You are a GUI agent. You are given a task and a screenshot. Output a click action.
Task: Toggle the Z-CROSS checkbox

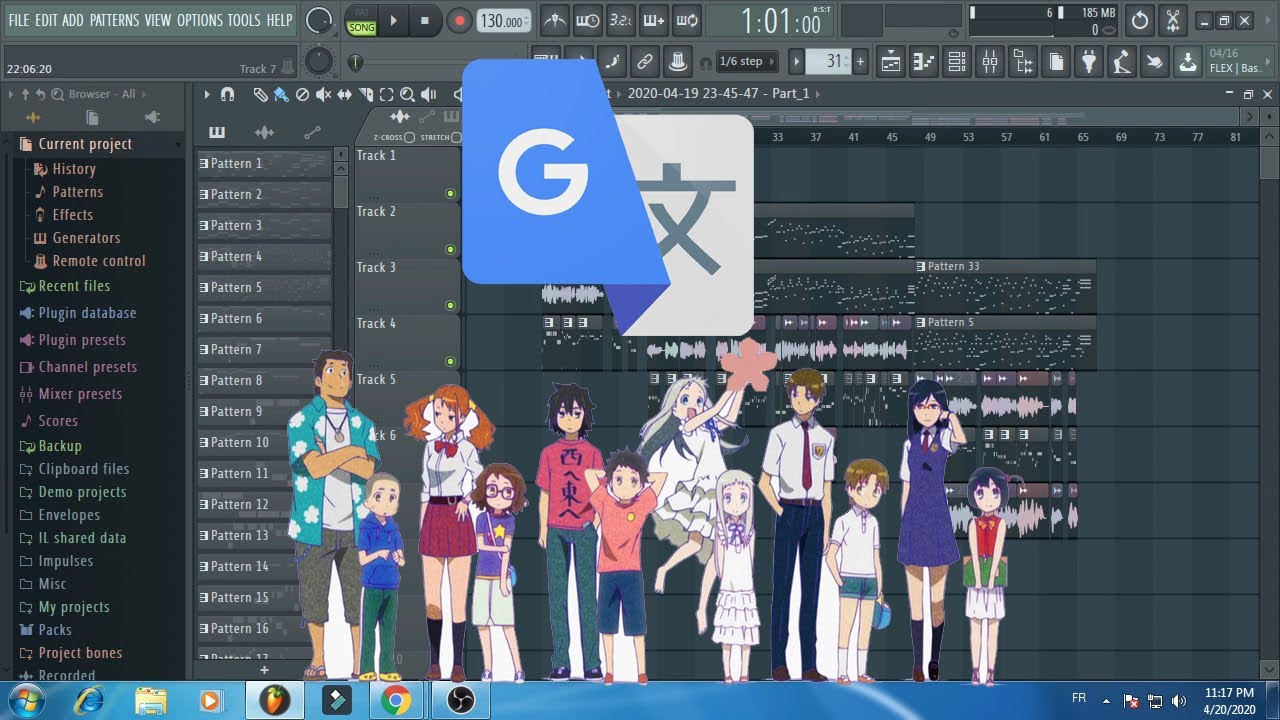[x=410, y=137]
